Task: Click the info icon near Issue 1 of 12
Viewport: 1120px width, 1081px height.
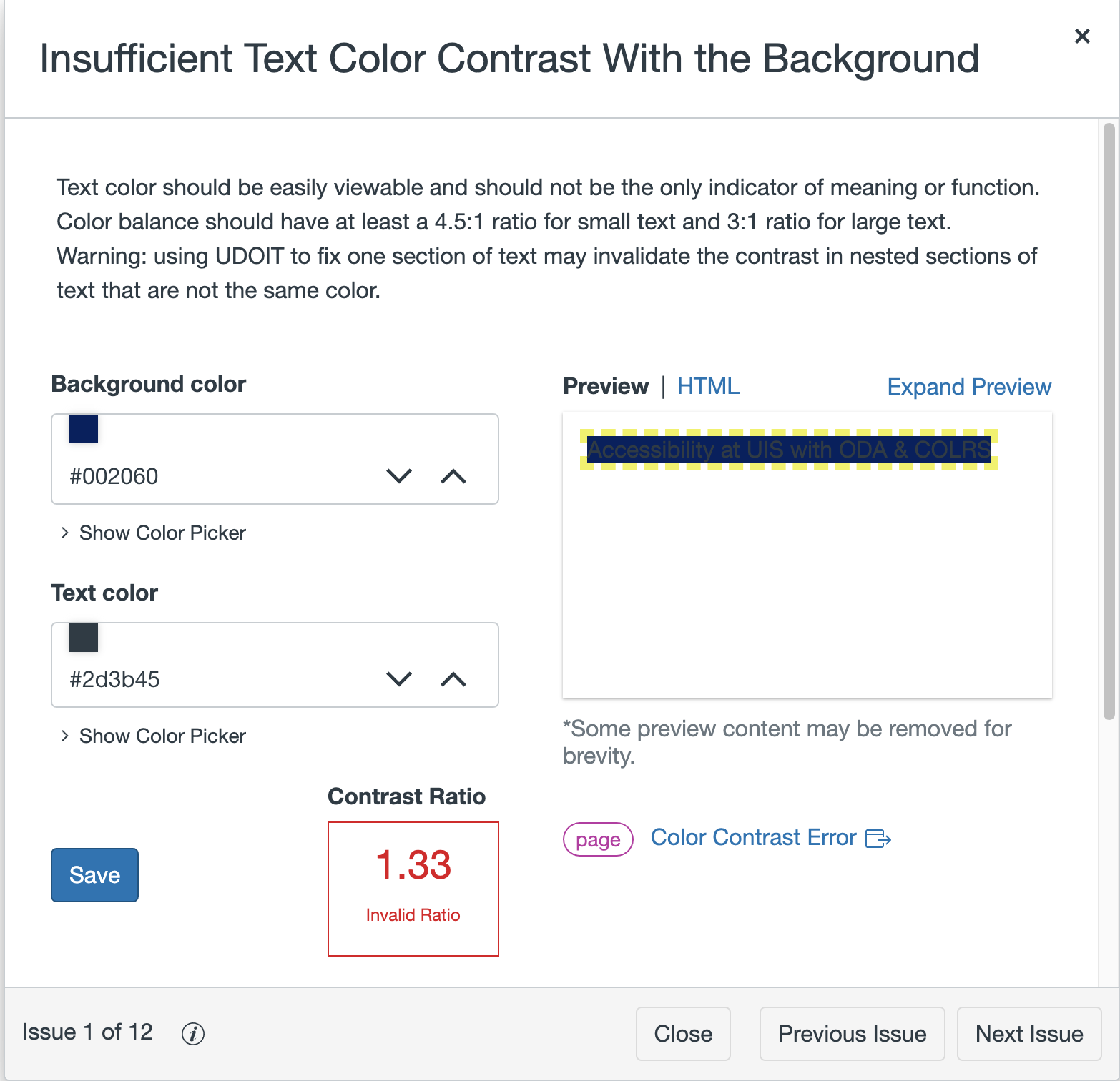Action: click(x=192, y=1033)
